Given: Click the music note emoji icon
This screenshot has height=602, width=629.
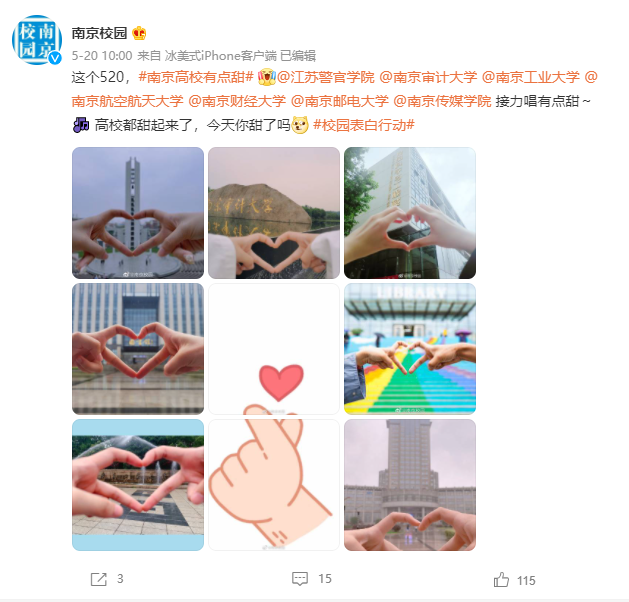Looking at the screenshot, I should click(x=81, y=125).
